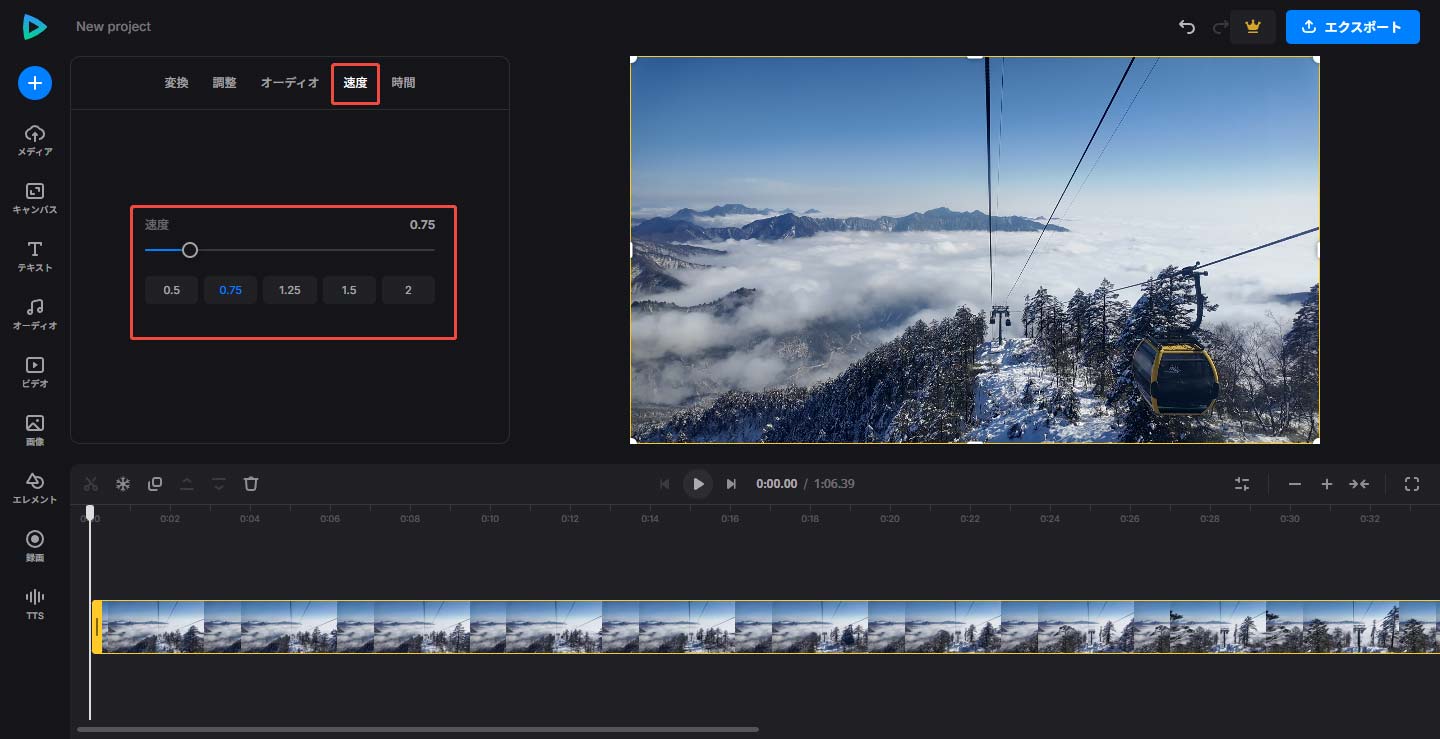Open the TTS panel
Screen dimensions: 1440x739
point(35,604)
